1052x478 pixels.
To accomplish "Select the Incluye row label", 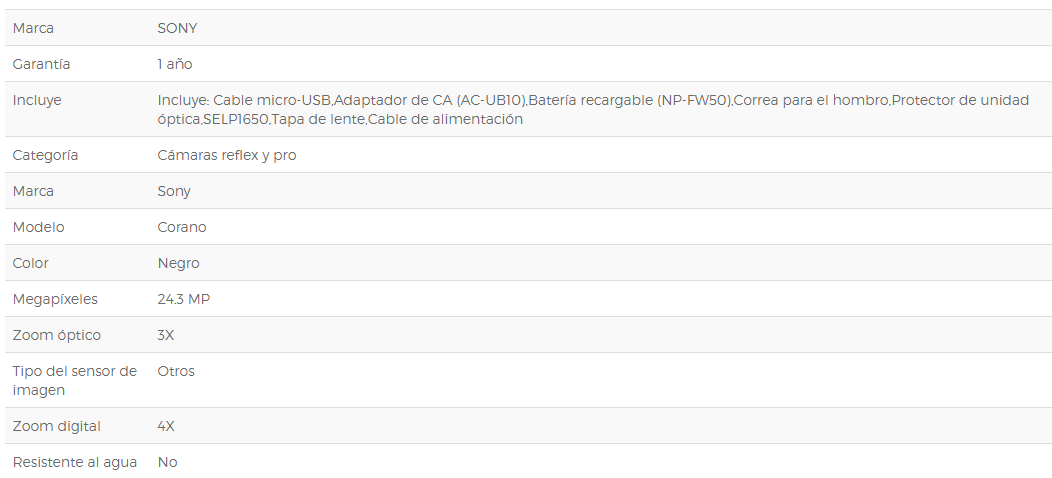I will coord(37,100).
